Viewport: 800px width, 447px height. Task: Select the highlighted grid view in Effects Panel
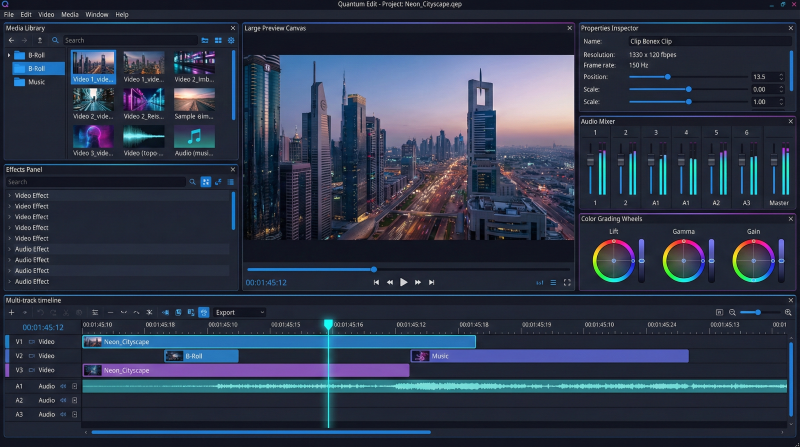pyautogui.click(x=206, y=182)
